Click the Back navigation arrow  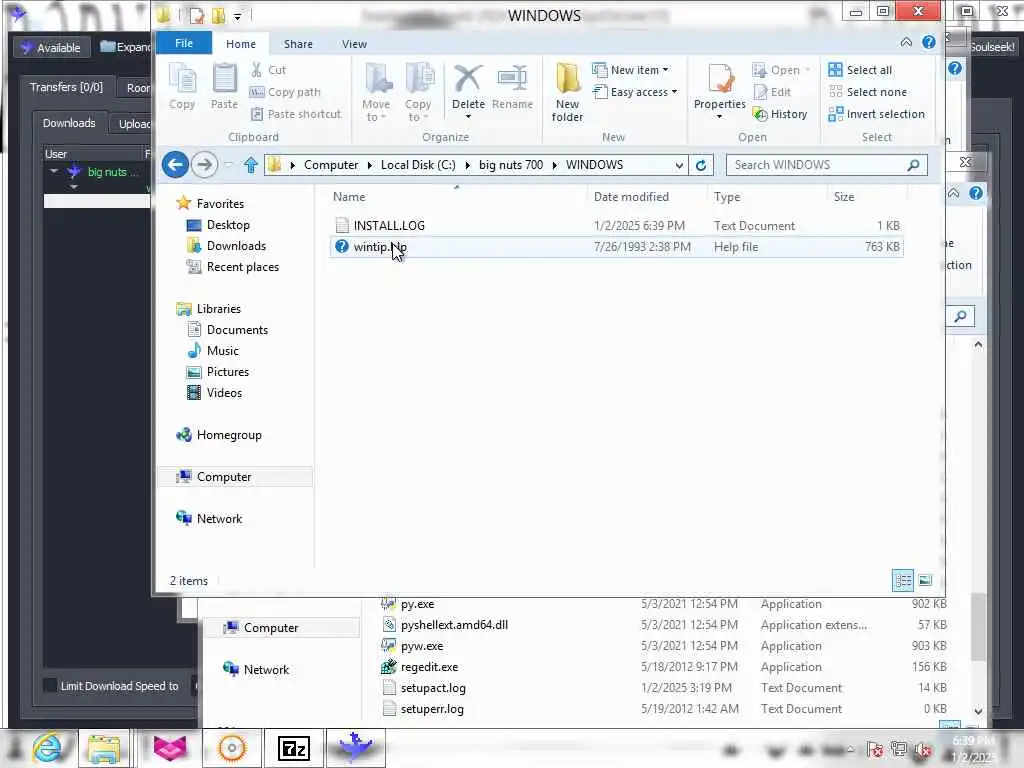click(175, 165)
